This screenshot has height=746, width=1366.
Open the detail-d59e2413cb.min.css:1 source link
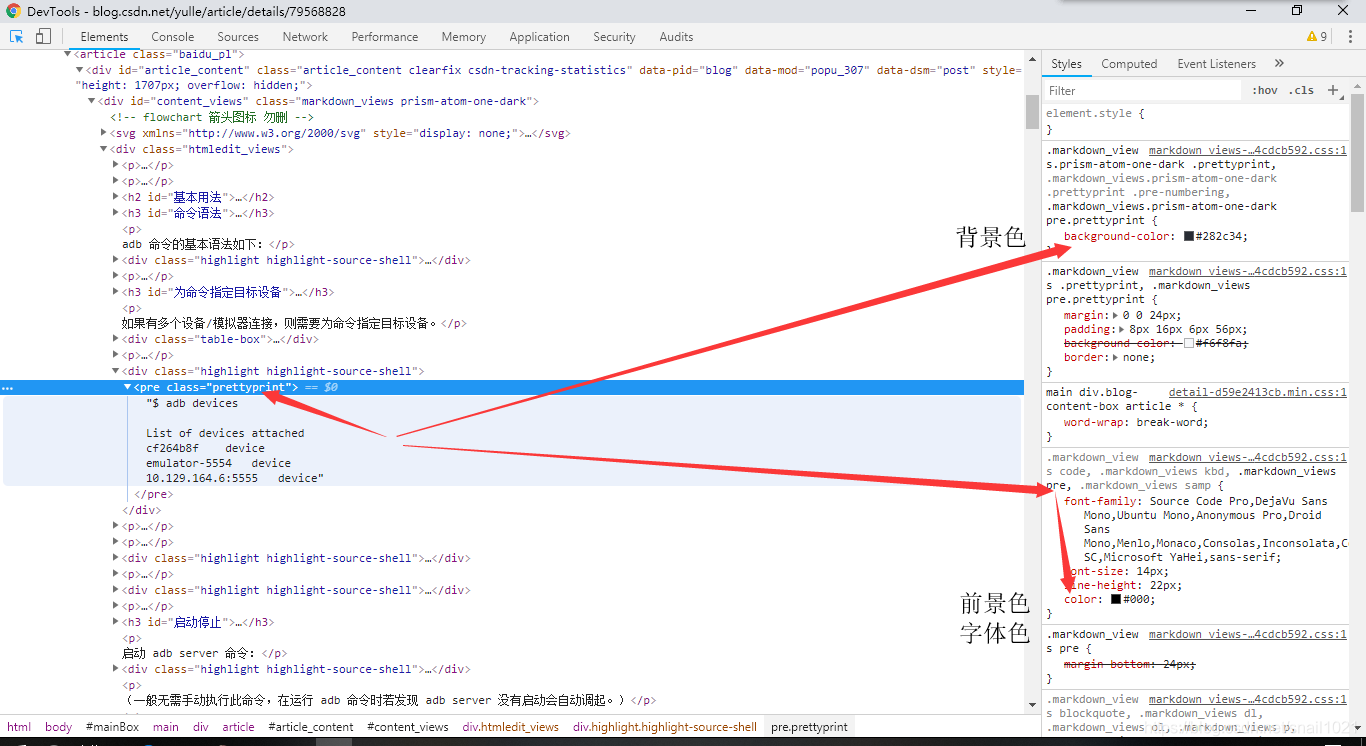pos(1258,392)
